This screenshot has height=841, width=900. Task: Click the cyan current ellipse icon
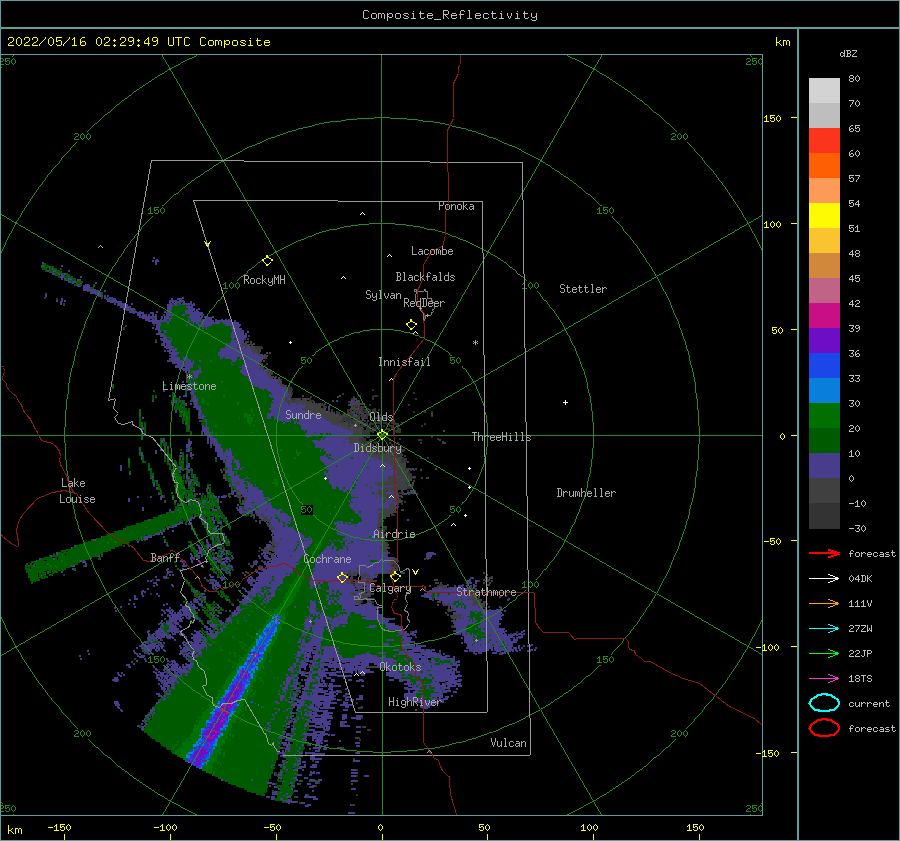pos(824,703)
